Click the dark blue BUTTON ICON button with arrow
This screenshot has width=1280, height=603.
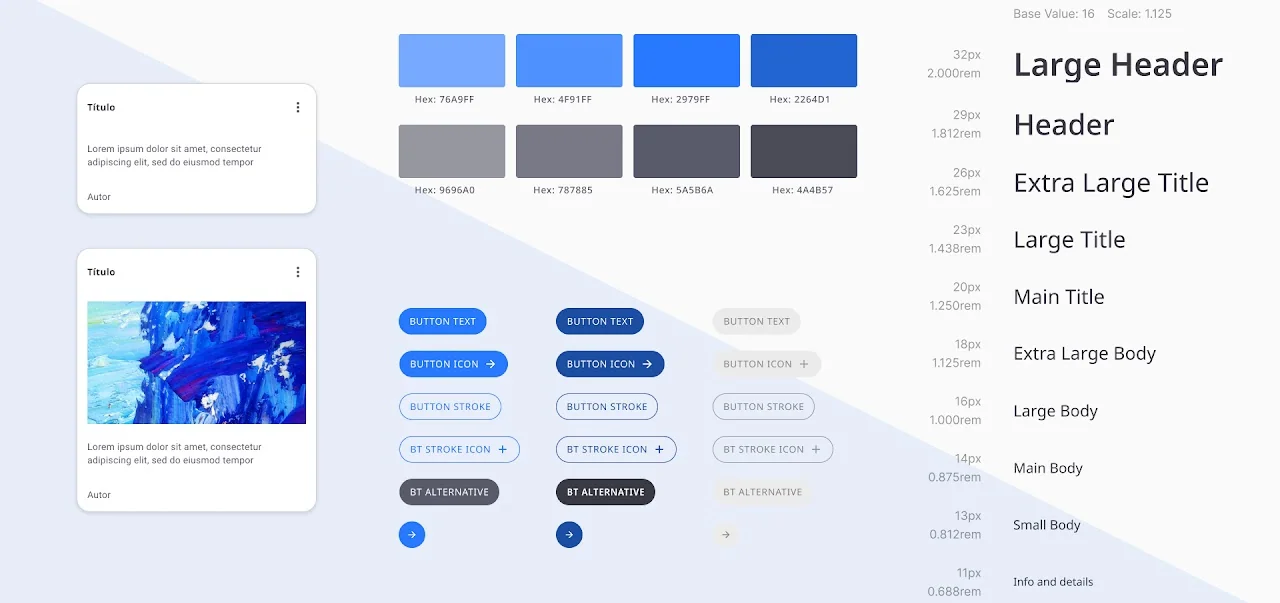(610, 364)
